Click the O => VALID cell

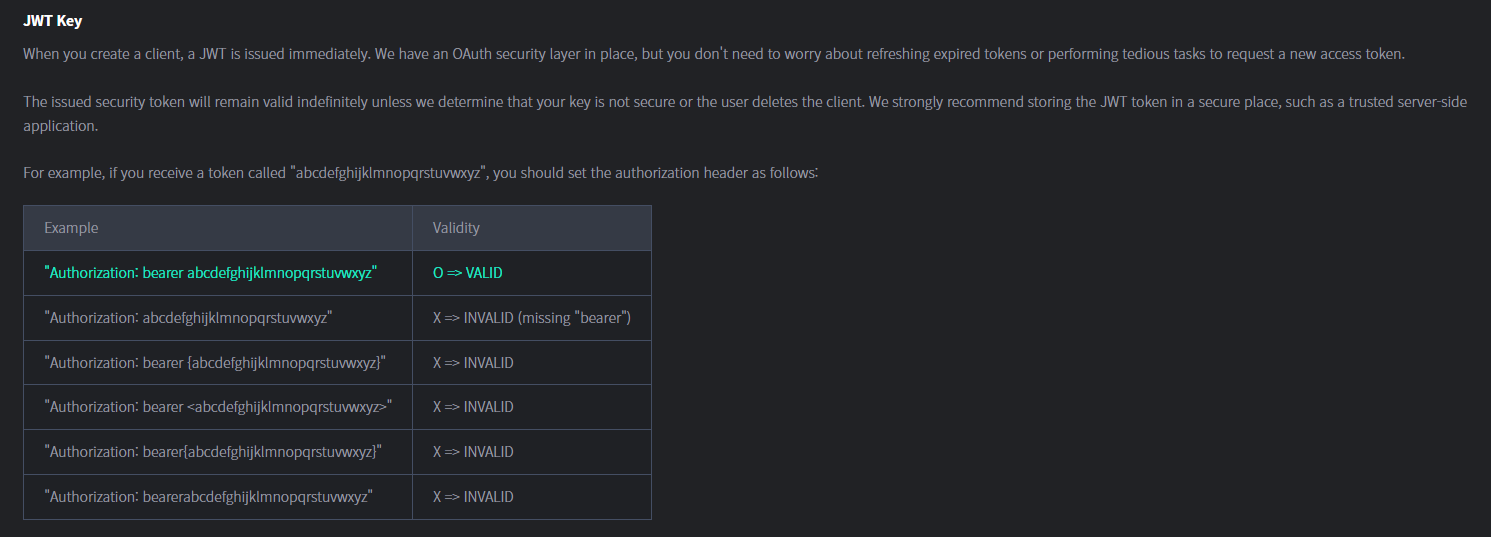pos(475,273)
